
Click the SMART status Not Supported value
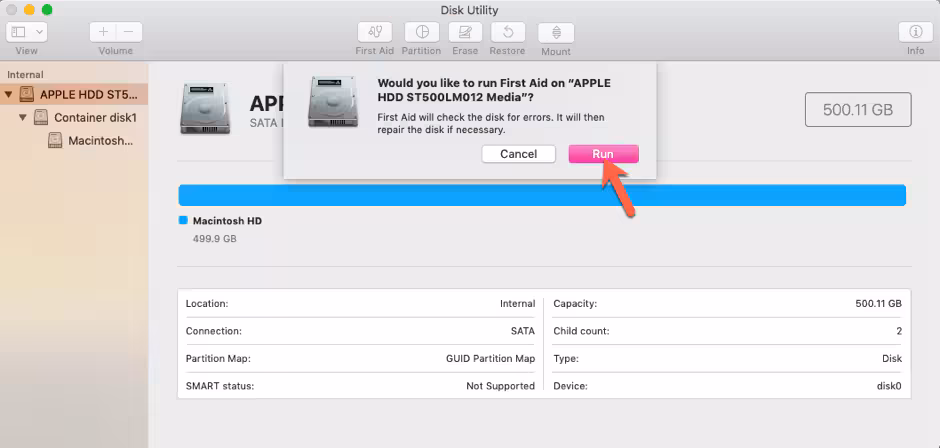coord(501,386)
